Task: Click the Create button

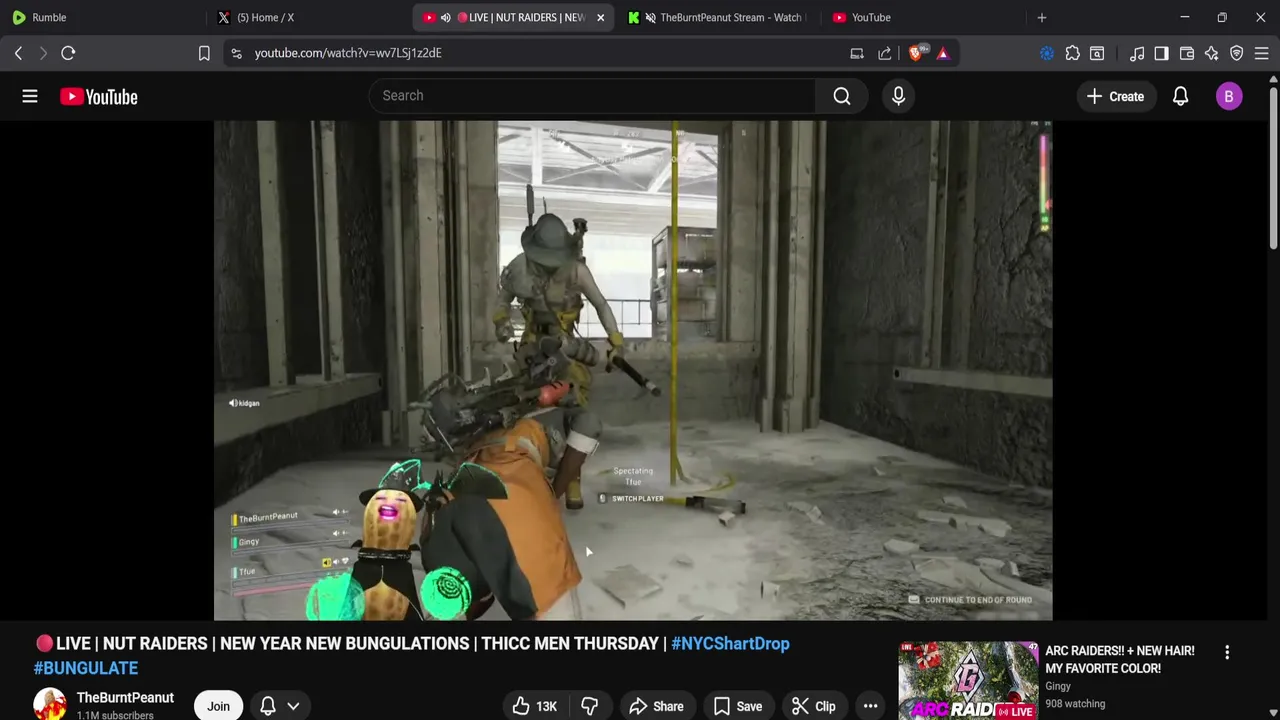Action: click(x=1116, y=96)
